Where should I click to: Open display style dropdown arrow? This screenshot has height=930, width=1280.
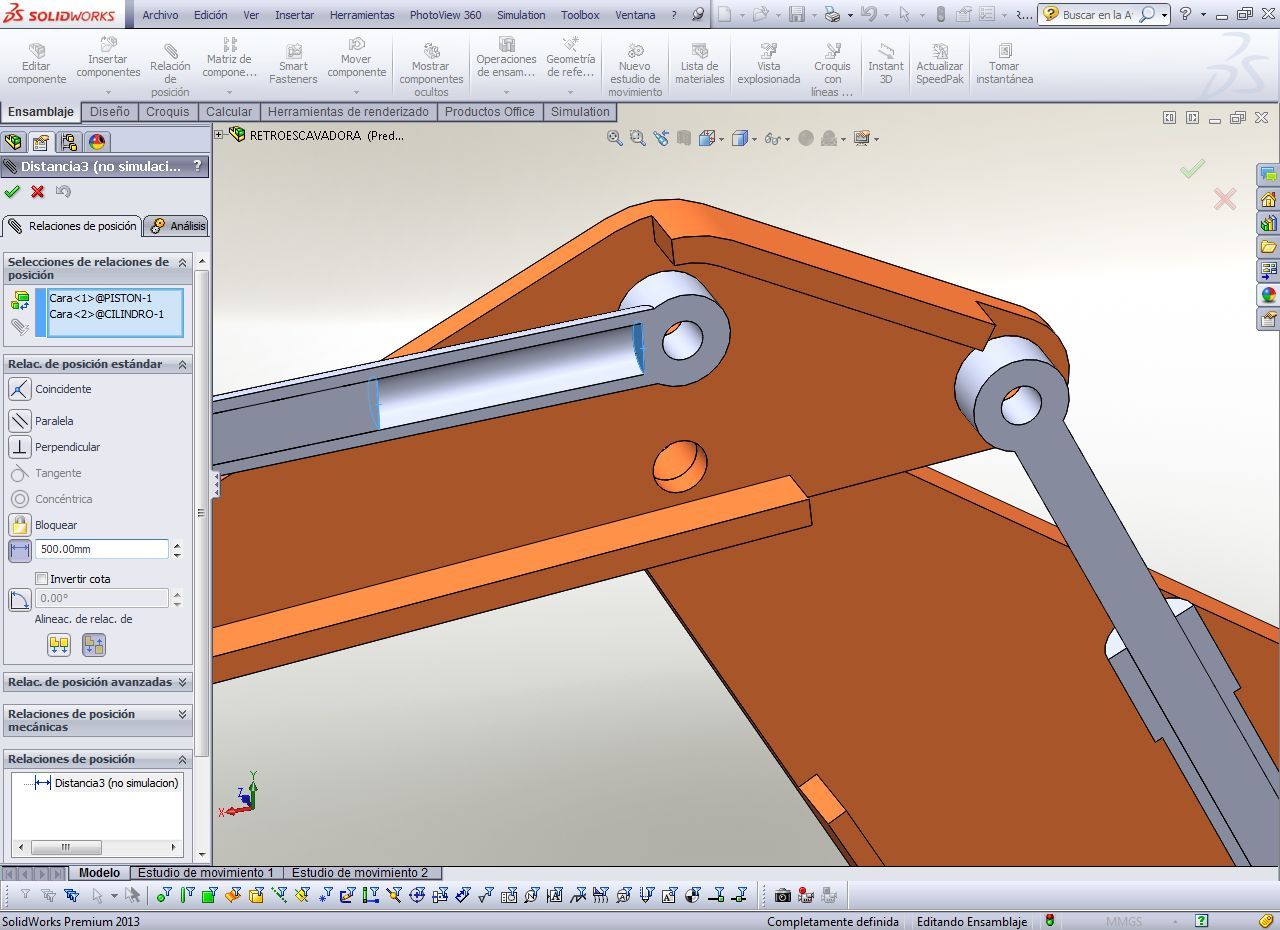754,139
